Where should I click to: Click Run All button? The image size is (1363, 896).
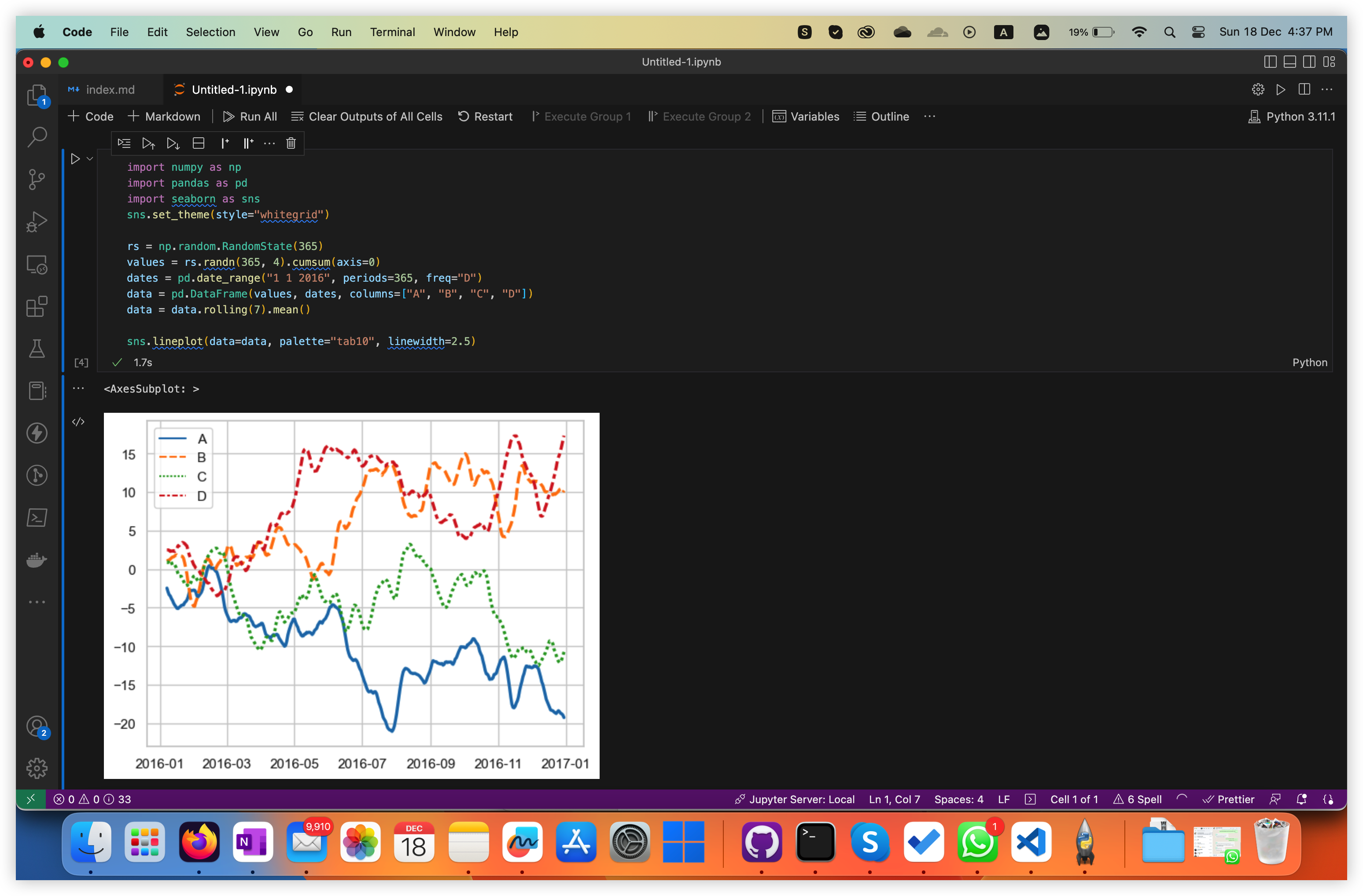pos(250,117)
